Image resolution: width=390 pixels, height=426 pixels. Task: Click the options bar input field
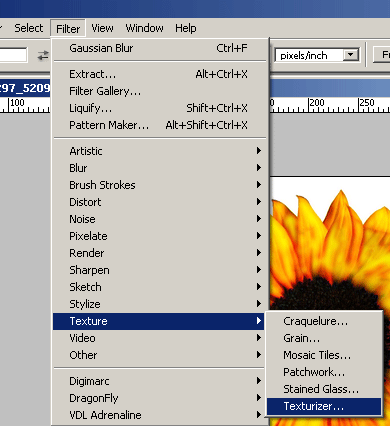(13, 55)
